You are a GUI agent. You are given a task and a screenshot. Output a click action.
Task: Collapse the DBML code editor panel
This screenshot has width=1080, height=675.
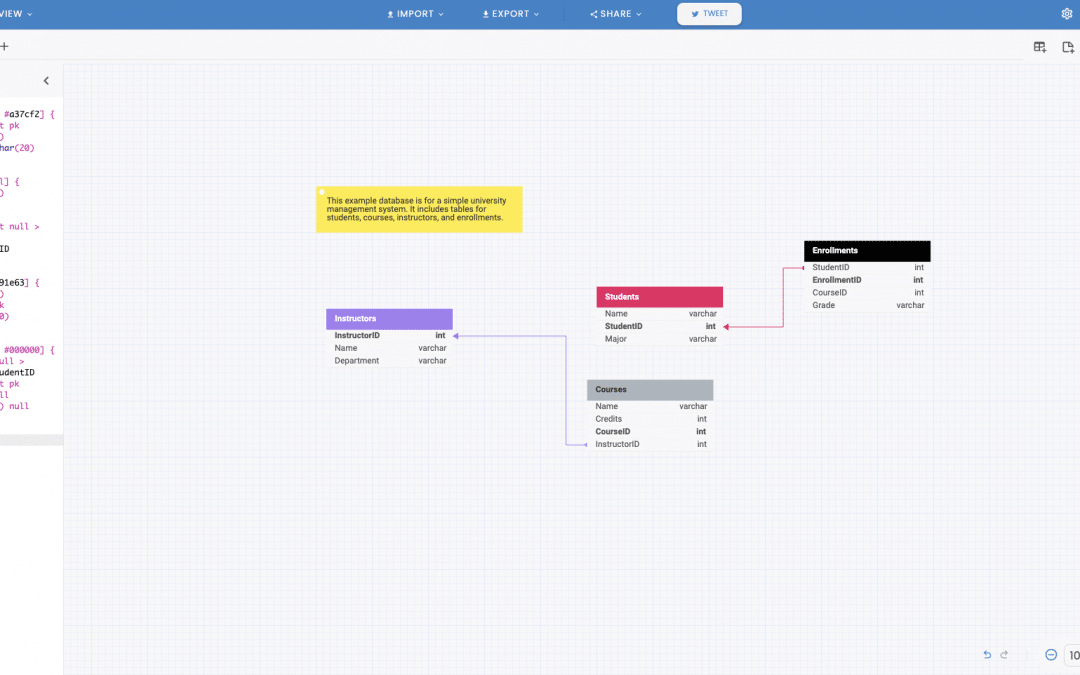point(46,80)
